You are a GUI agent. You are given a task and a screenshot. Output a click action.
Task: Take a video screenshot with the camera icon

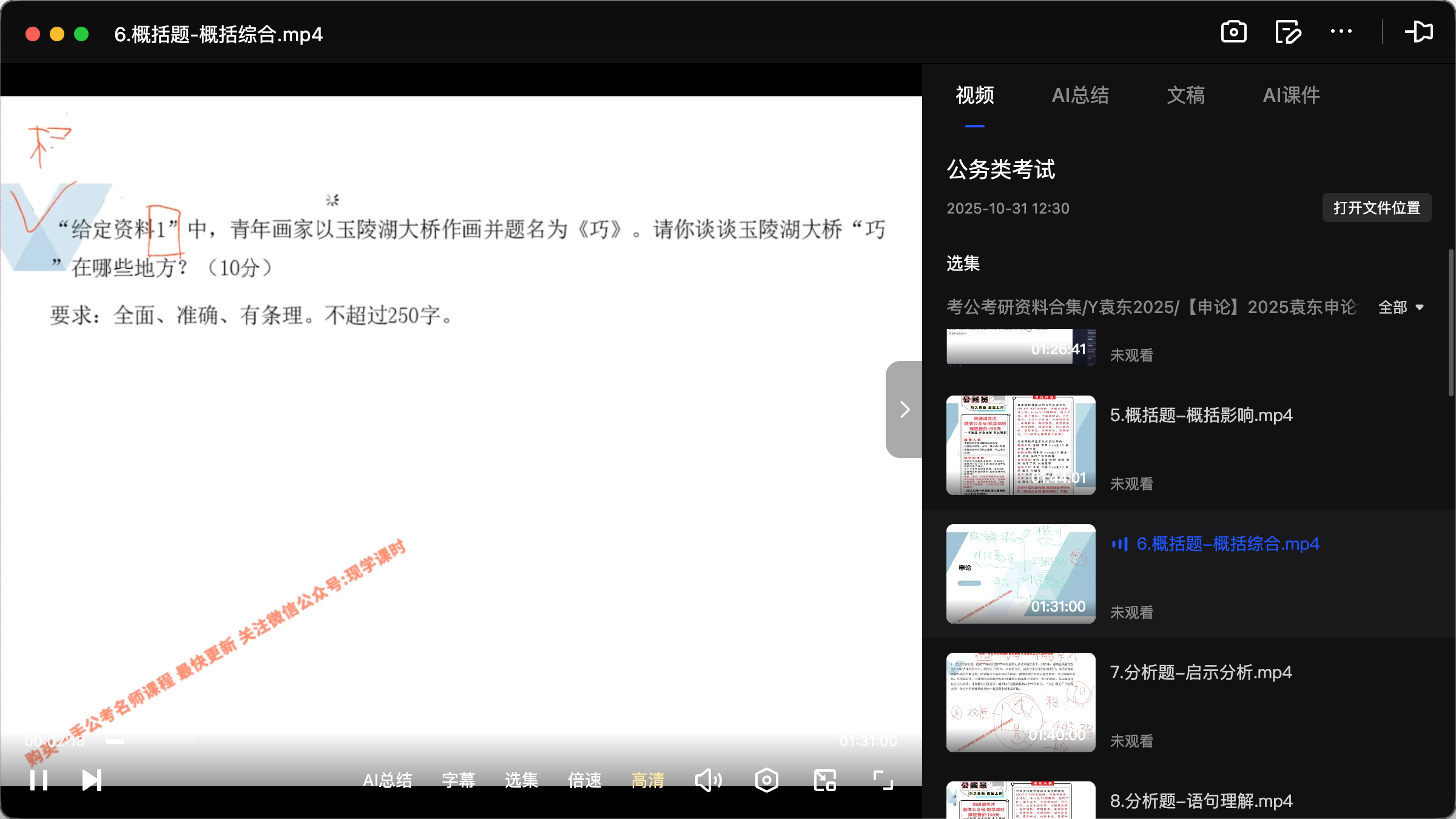[x=1233, y=32]
